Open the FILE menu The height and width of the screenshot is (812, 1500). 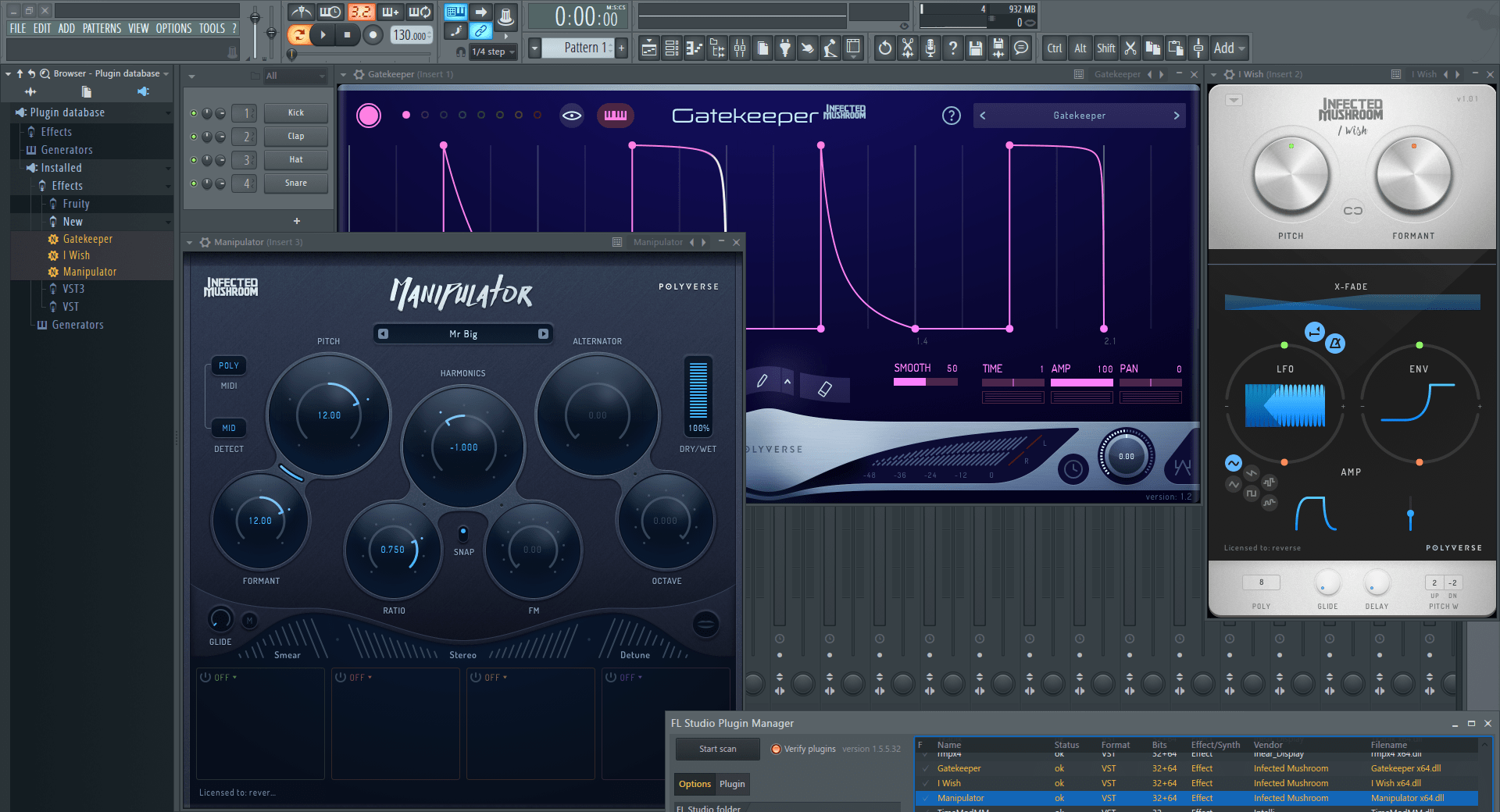point(18,28)
